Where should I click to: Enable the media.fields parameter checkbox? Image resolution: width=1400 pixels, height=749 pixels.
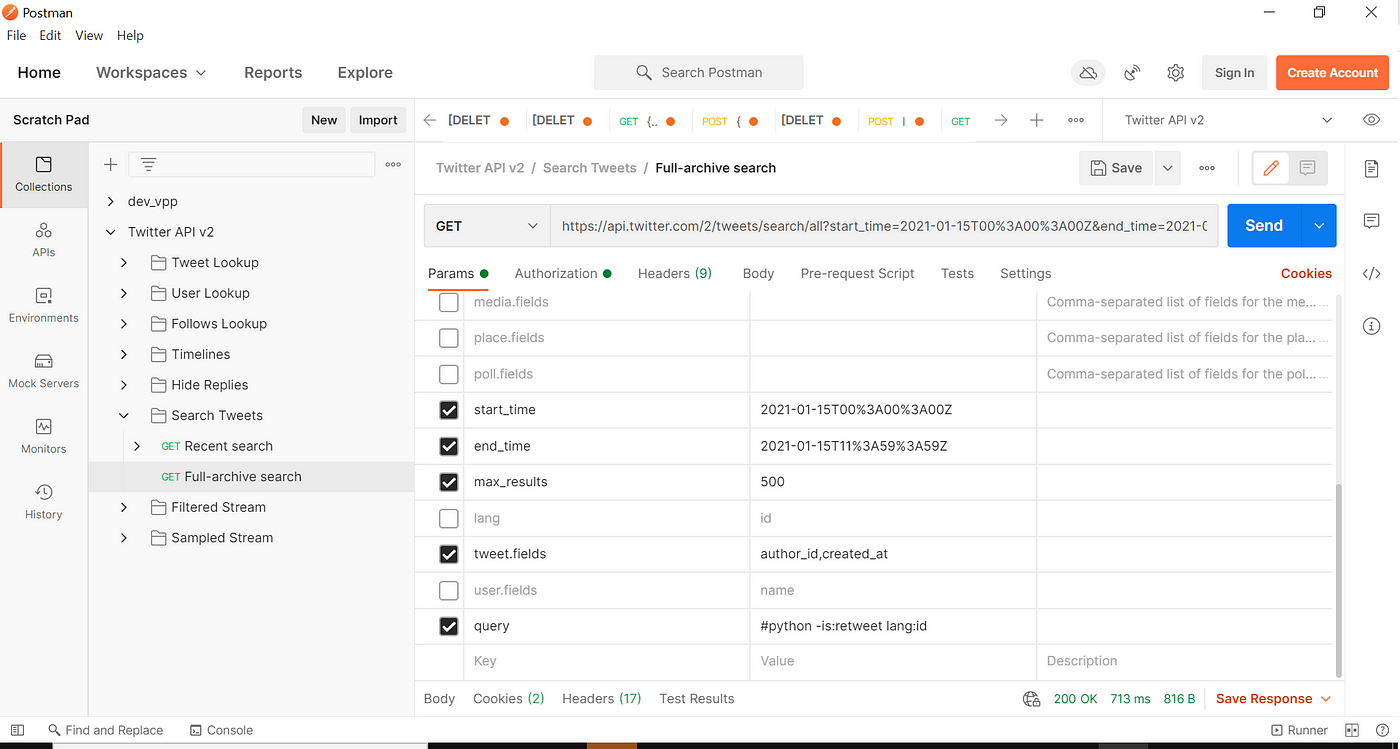point(449,302)
